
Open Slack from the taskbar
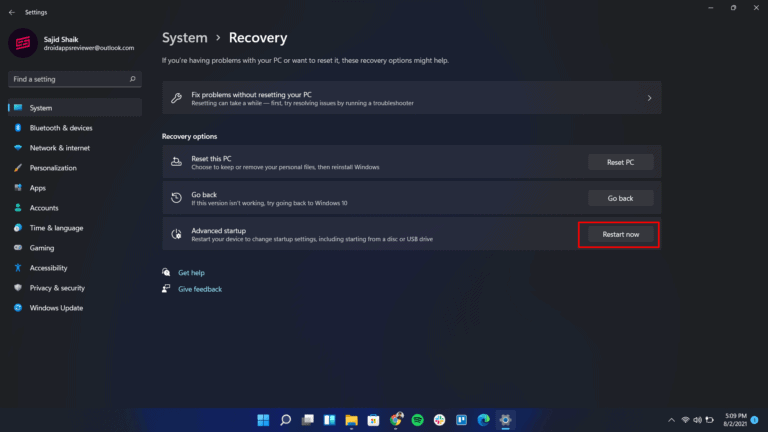point(439,420)
